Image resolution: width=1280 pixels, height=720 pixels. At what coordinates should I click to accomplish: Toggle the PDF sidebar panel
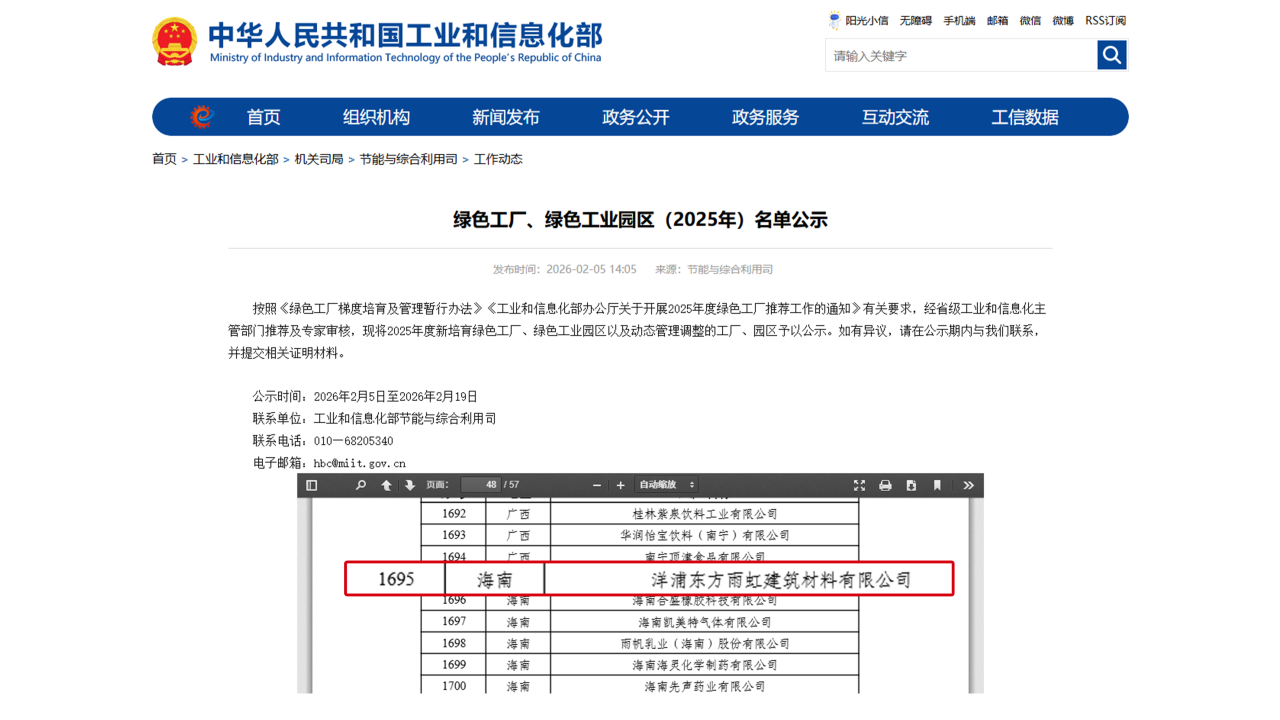pos(311,484)
